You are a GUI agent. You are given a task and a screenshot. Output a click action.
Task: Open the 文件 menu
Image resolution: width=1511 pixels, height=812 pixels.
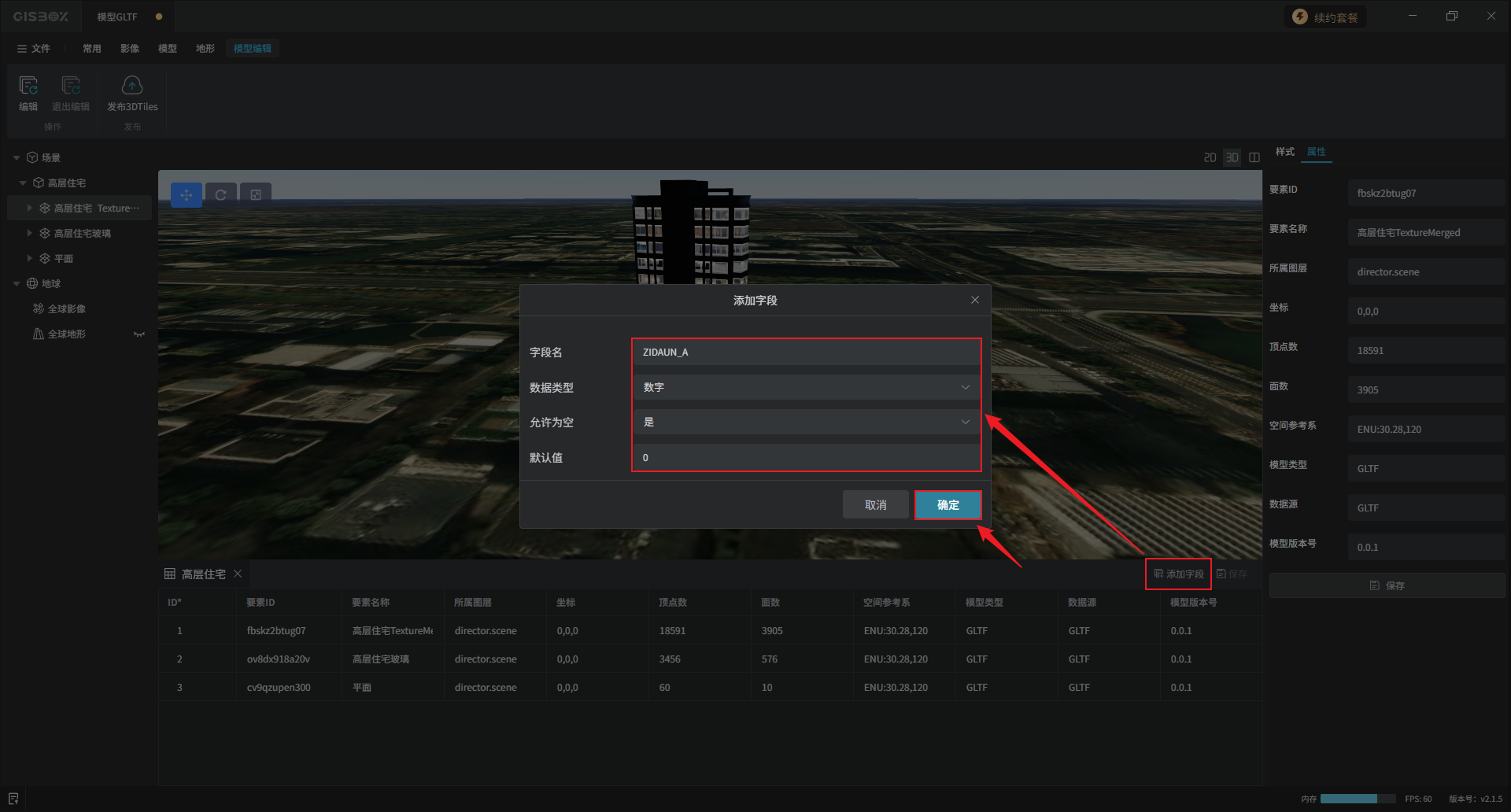coord(34,49)
